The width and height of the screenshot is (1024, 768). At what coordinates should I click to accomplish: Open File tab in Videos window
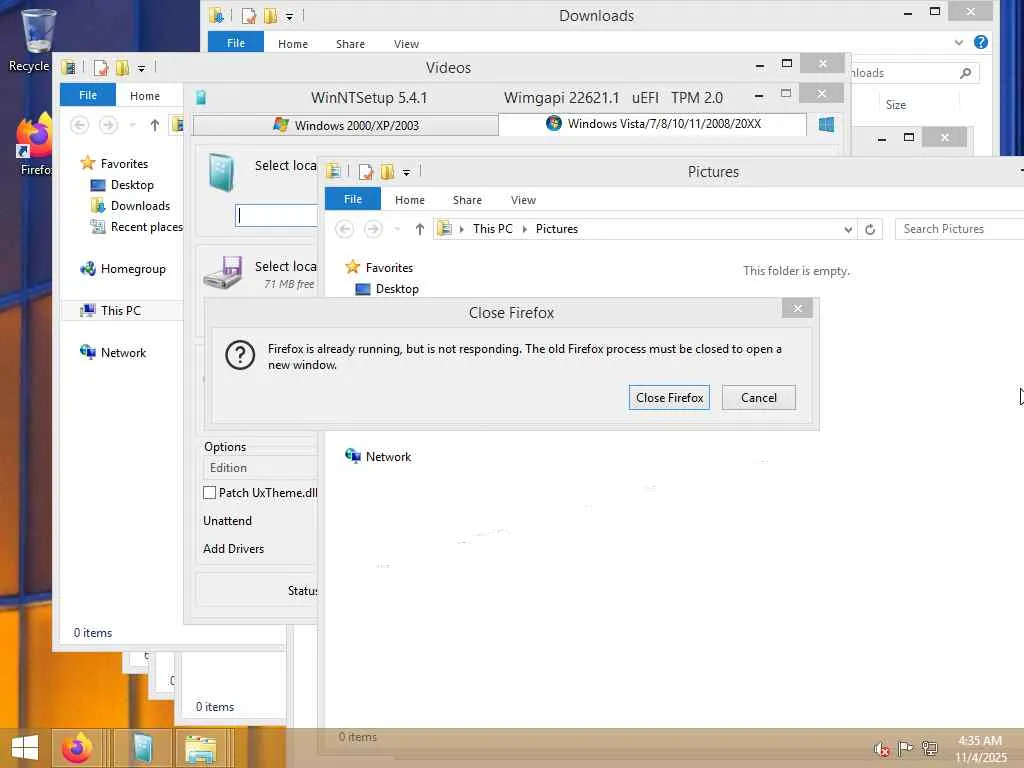click(88, 95)
